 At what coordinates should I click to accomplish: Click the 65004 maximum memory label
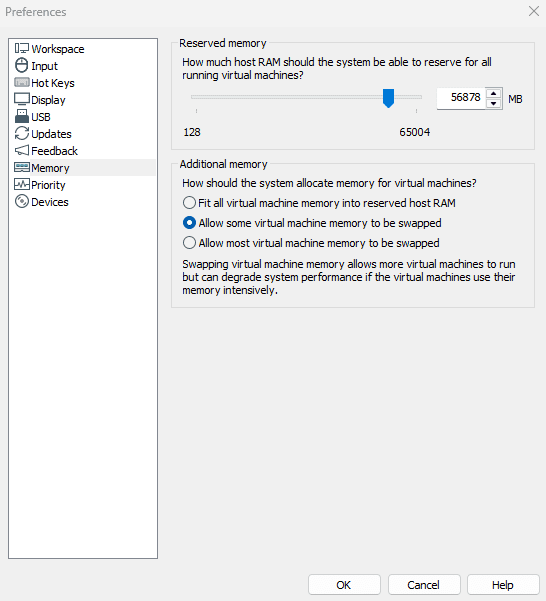click(x=415, y=132)
